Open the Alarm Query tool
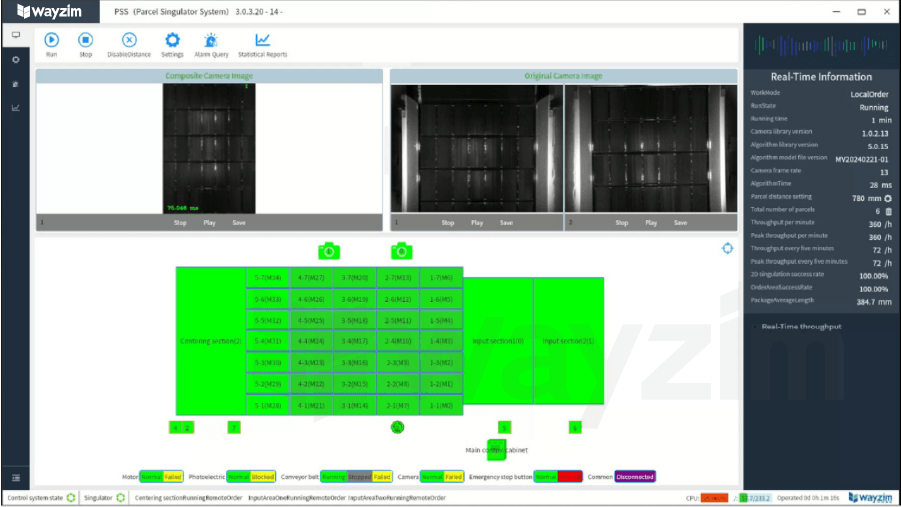 pyautogui.click(x=211, y=40)
